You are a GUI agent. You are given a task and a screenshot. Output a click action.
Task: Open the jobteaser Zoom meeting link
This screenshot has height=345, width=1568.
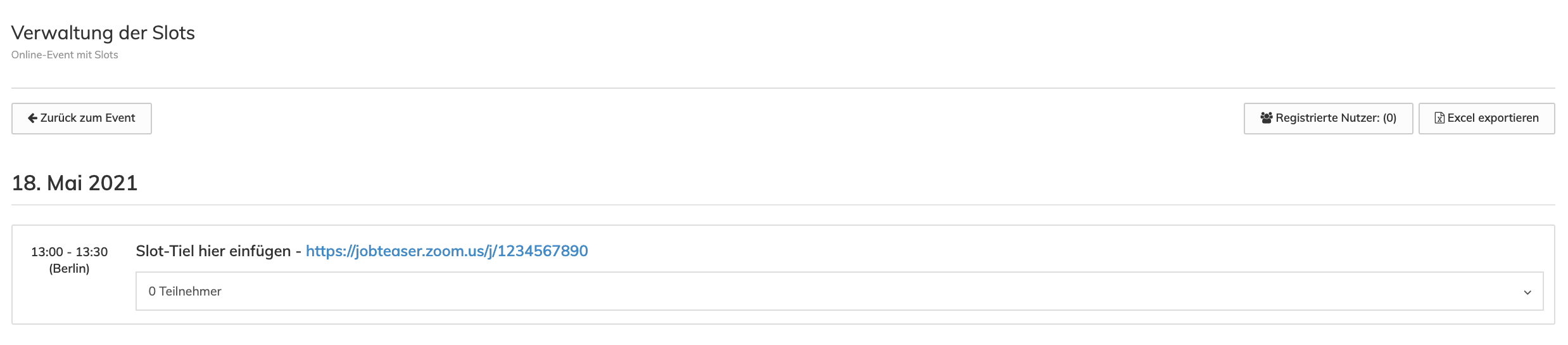tap(446, 251)
